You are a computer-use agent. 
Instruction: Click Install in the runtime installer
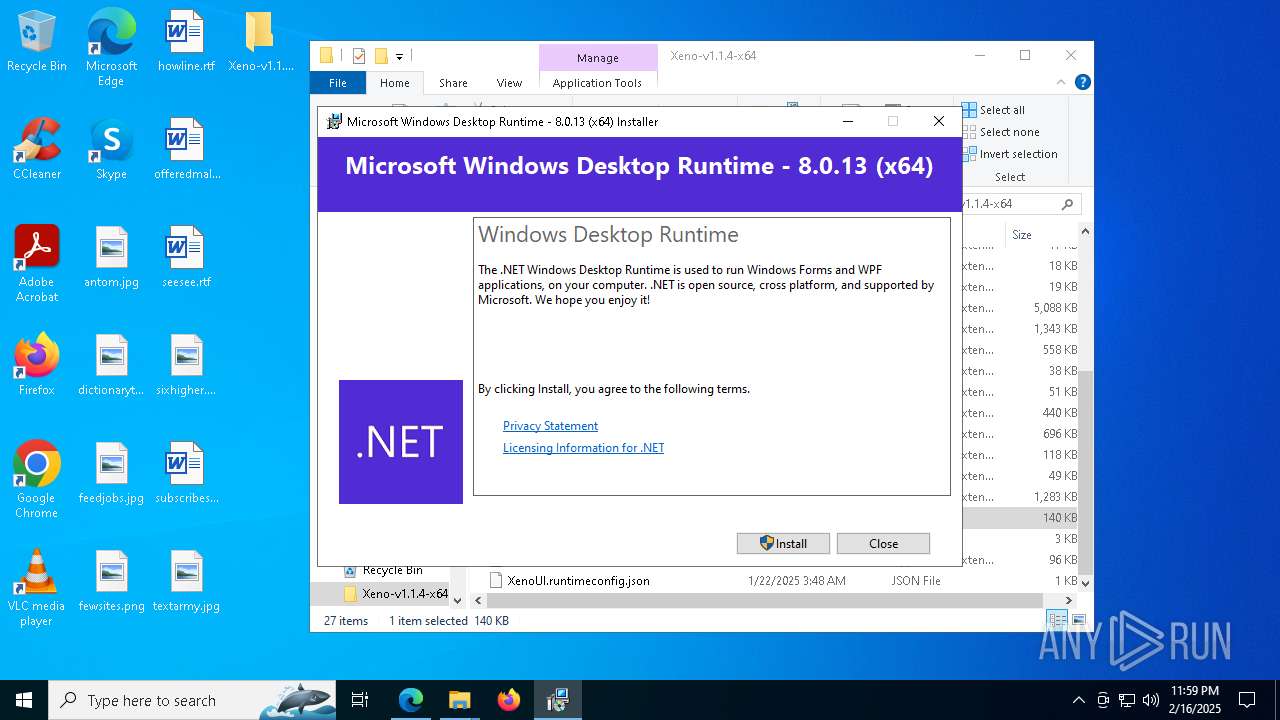click(x=783, y=543)
